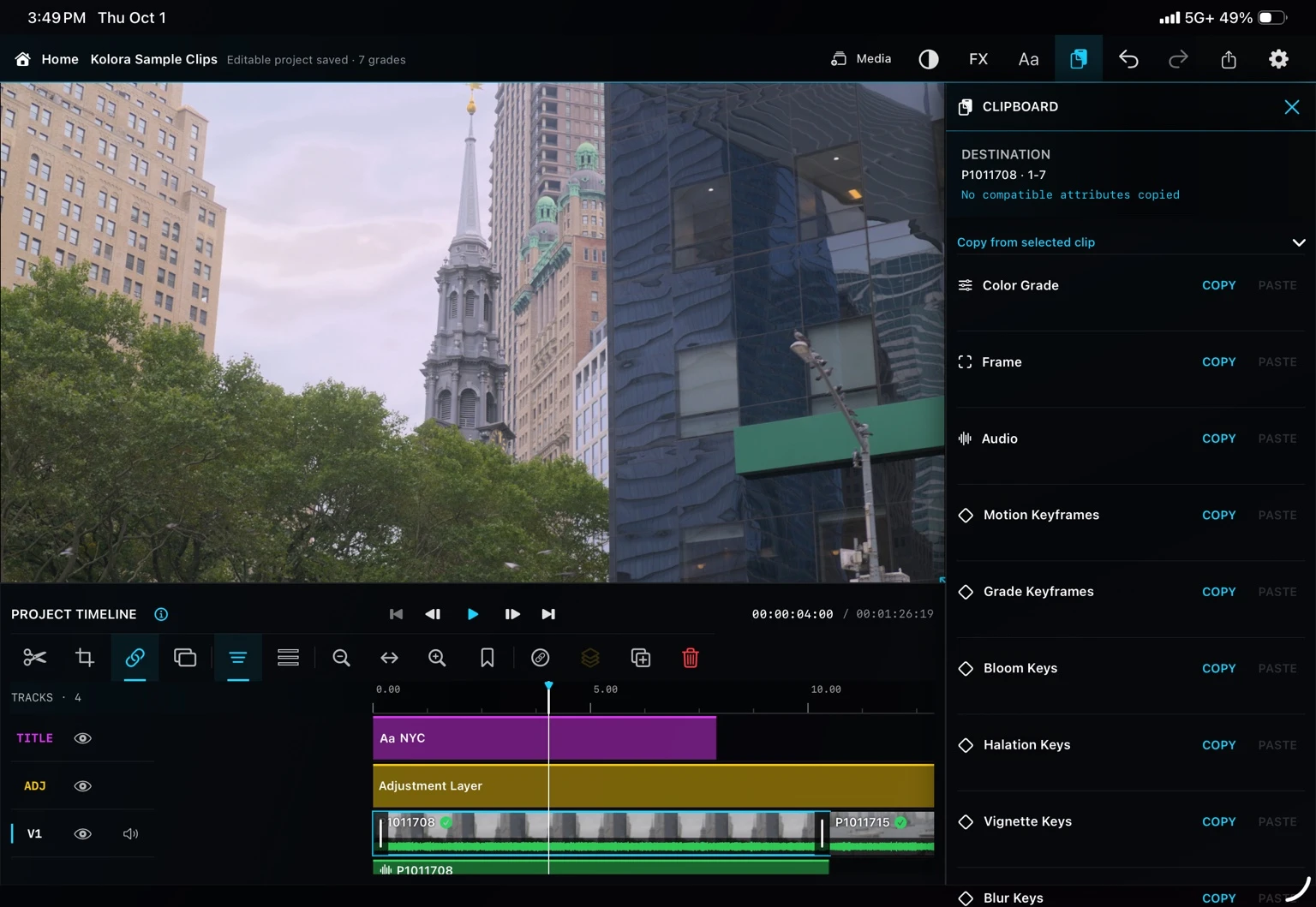Expand the Copy from selected clip dropdown
Screen dimensions: 1316x907
tap(1131, 242)
